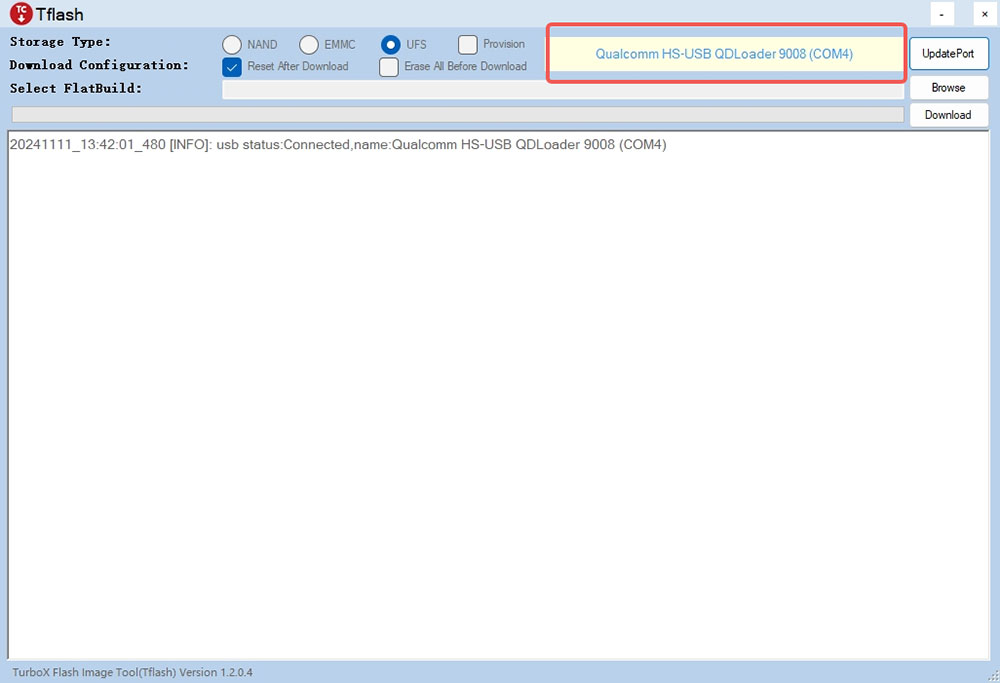Click the download progress bar
This screenshot has width=1000, height=683.
tap(457, 115)
